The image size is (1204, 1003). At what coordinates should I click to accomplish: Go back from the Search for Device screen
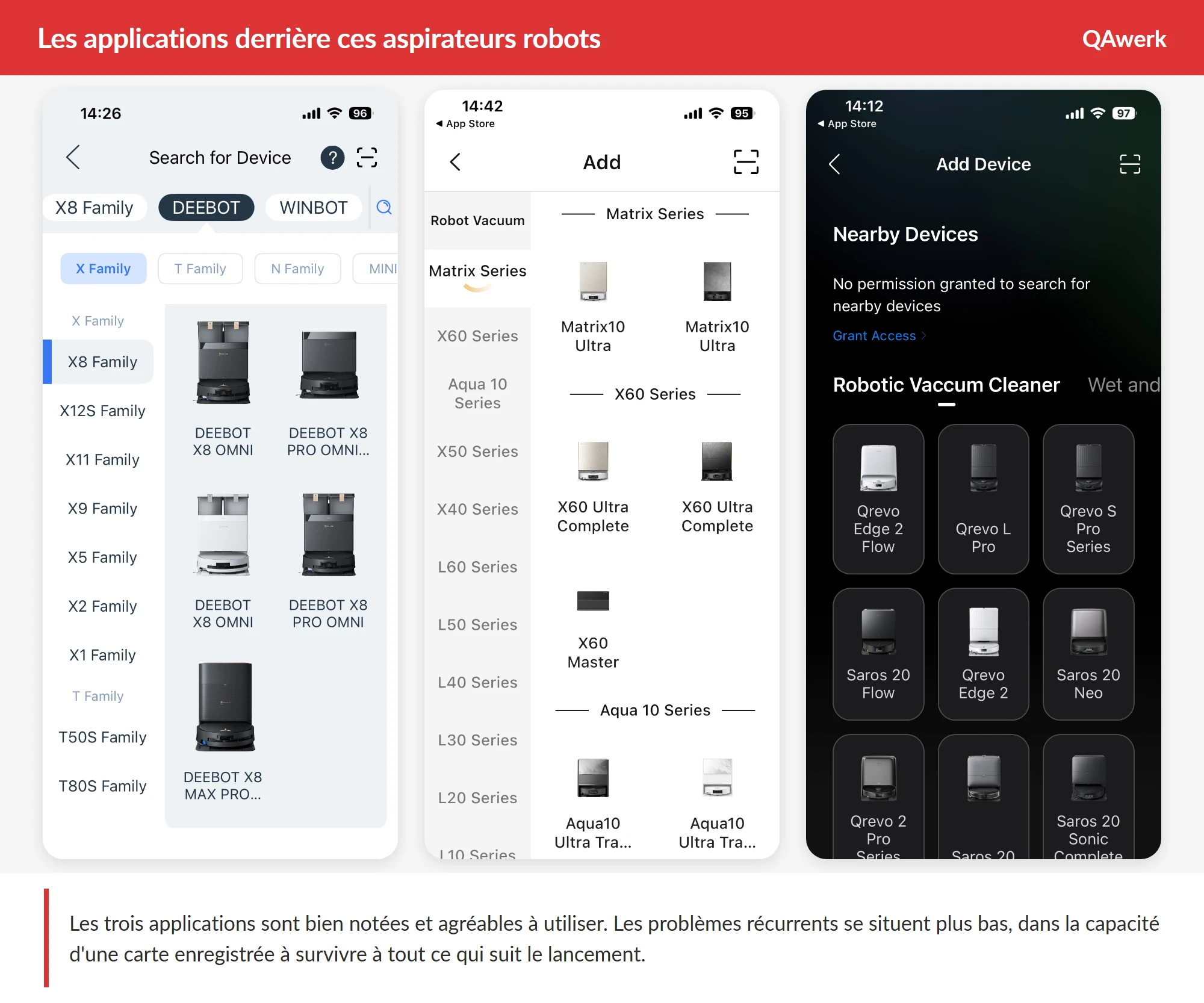[73, 158]
